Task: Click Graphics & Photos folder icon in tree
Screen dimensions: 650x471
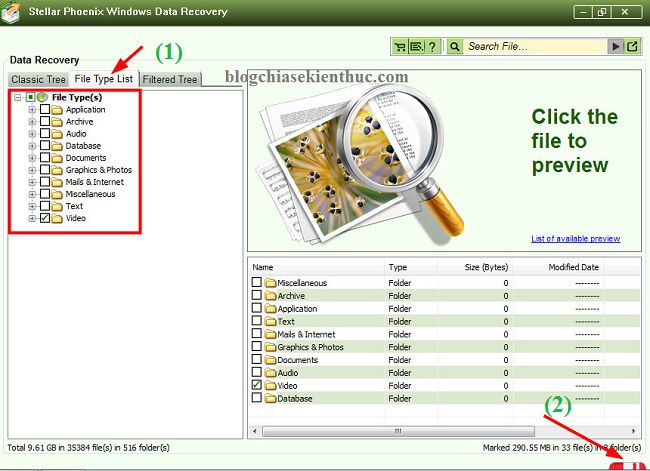Action: 57,170
